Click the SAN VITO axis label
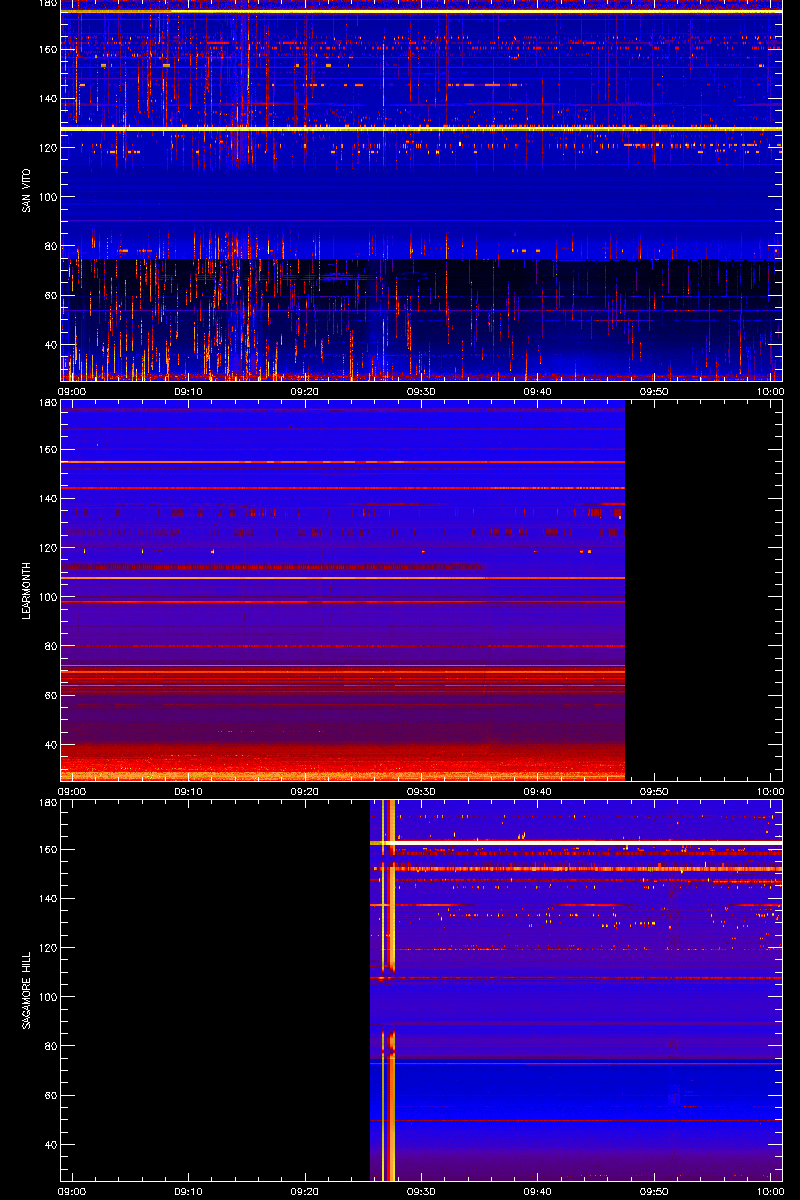This screenshot has width=800, height=1200. tap(26, 190)
